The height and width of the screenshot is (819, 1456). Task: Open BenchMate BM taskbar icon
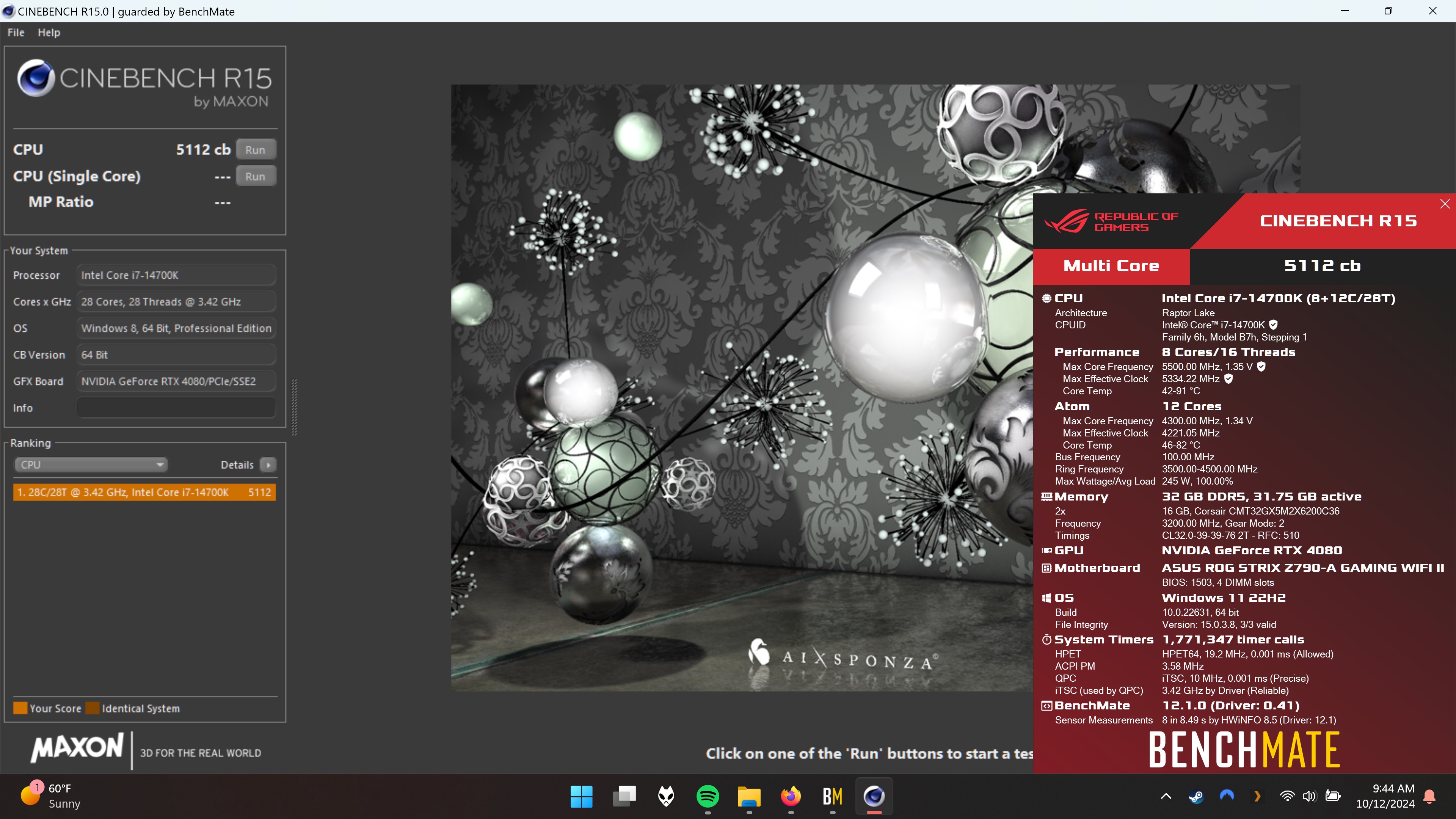tap(832, 797)
